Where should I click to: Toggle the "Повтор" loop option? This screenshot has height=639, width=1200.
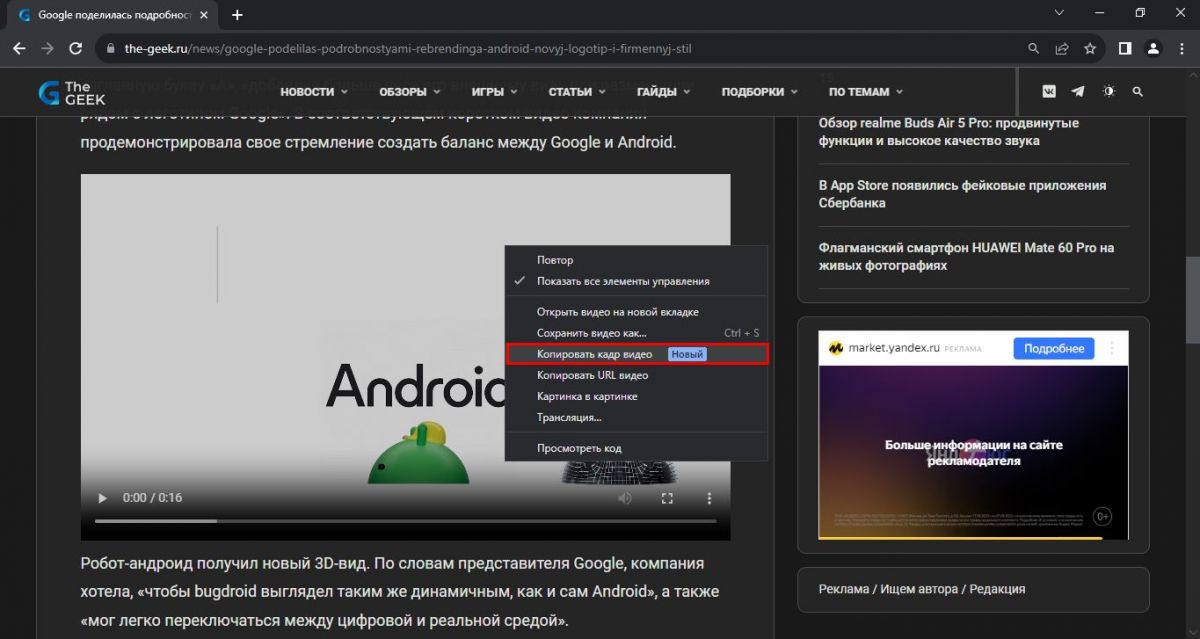(555, 260)
